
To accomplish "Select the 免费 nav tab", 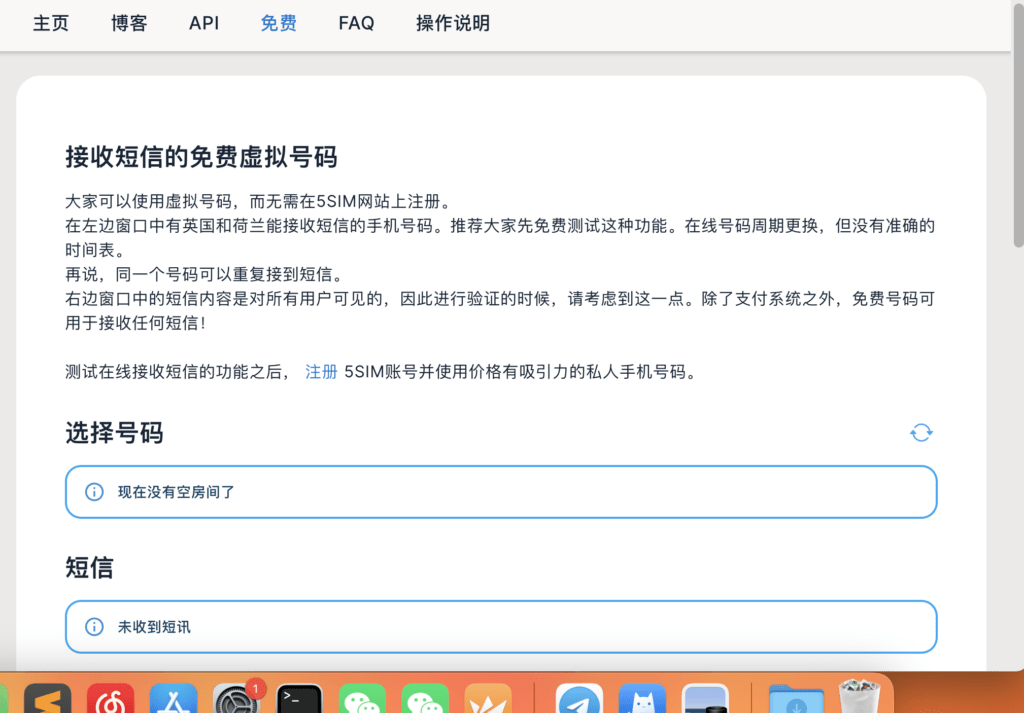I will 279,24.
